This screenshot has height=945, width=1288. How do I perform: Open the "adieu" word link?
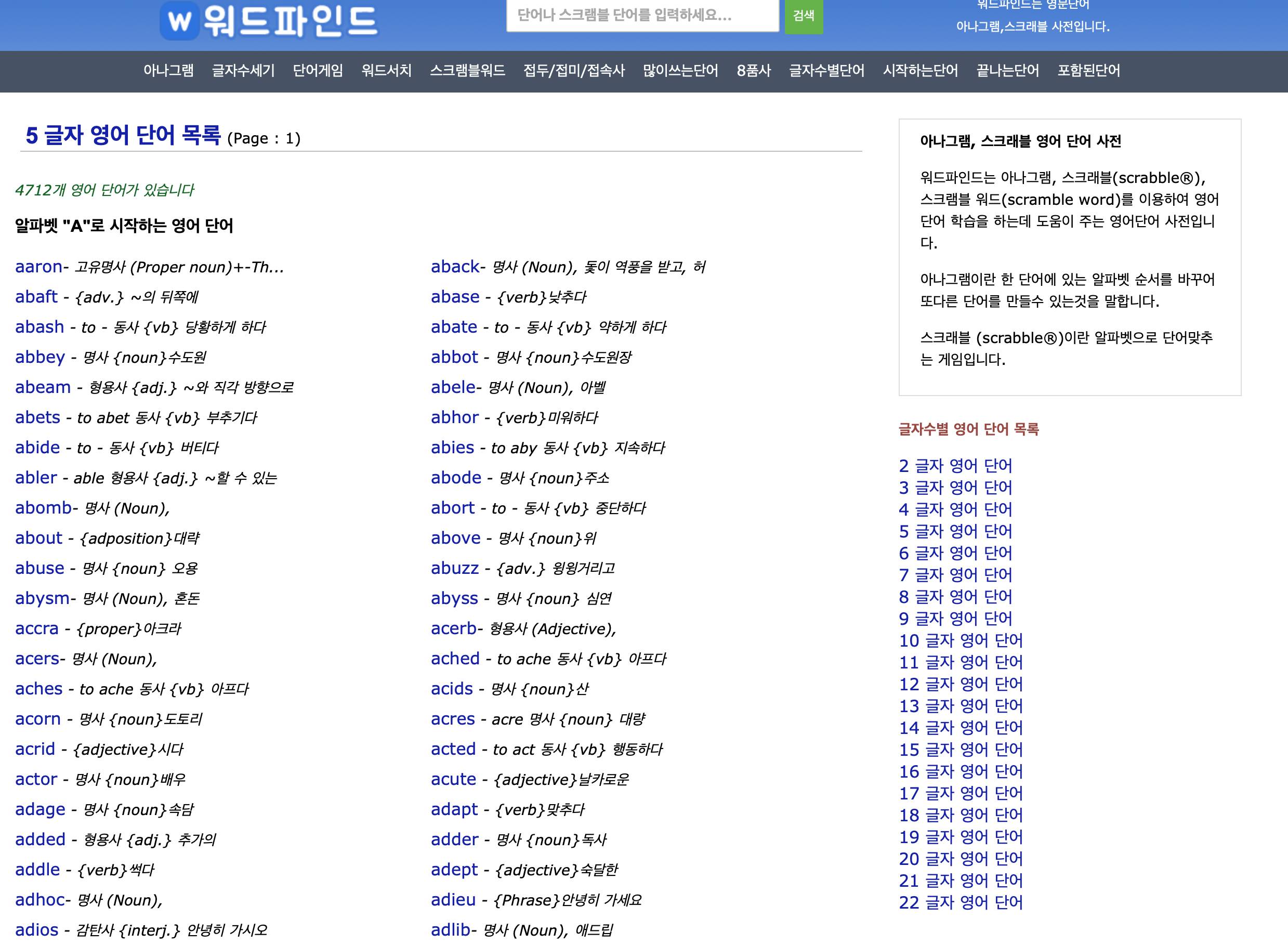[x=453, y=900]
